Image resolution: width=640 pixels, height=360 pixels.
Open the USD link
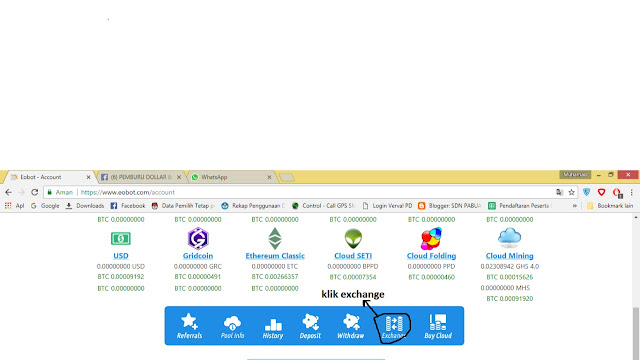(x=121, y=256)
